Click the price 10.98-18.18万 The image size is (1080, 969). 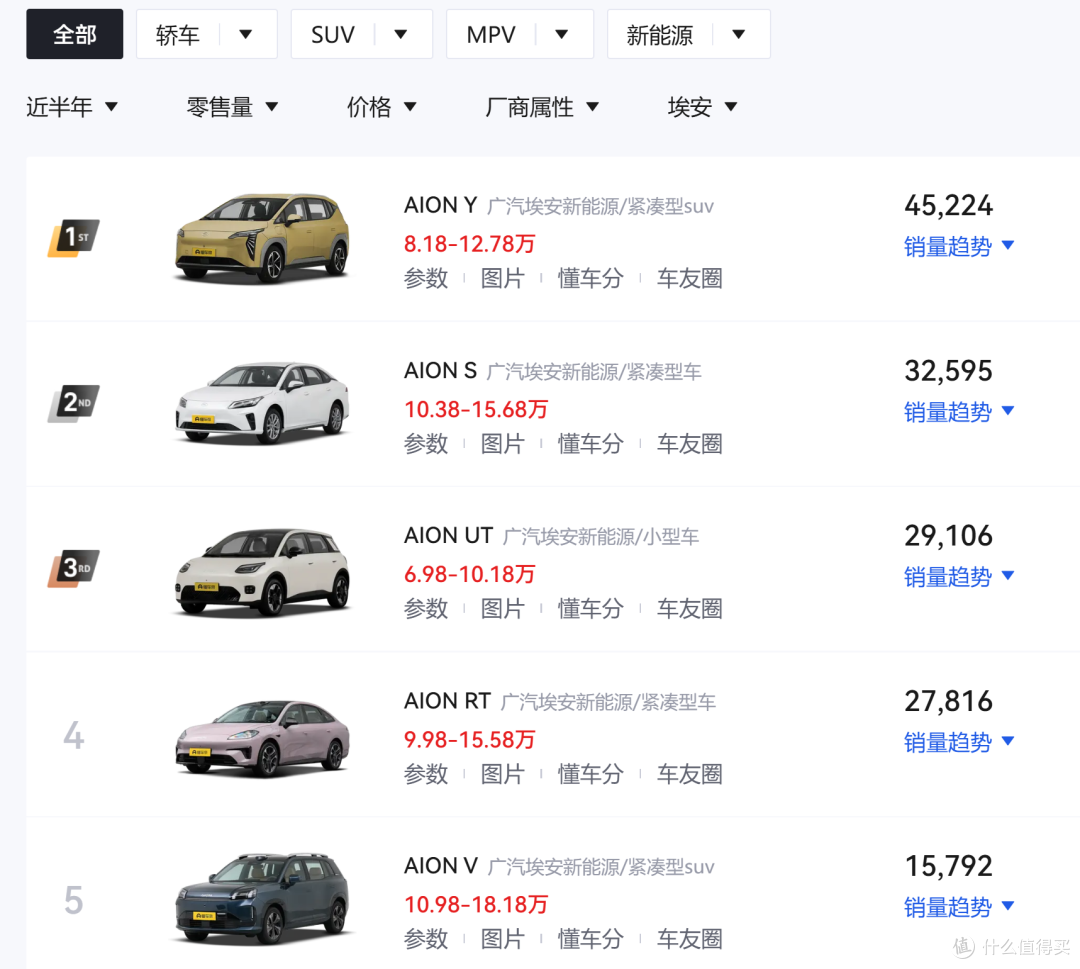coord(476,904)
